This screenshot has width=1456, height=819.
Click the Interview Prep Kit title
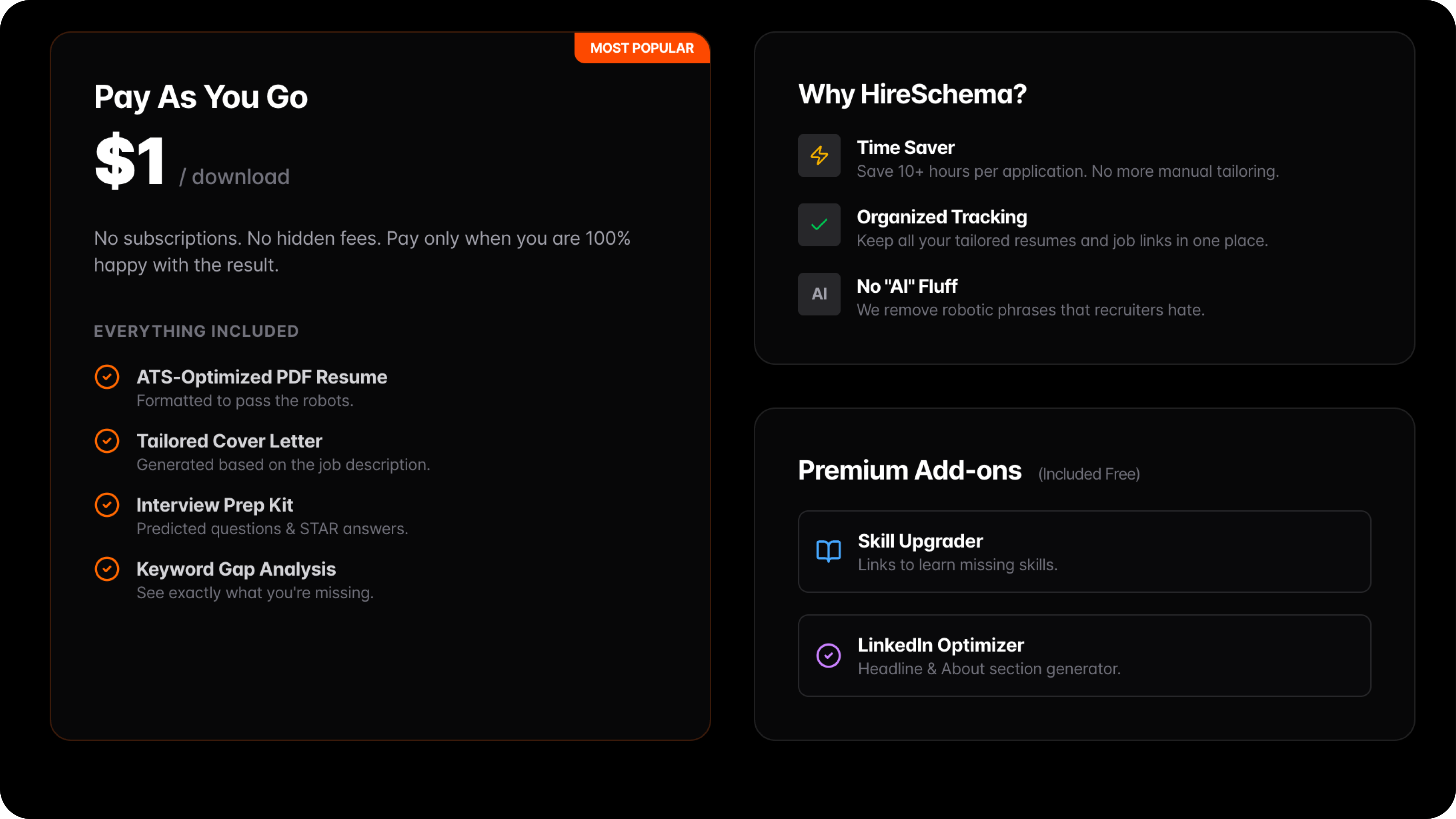(215, 505)
